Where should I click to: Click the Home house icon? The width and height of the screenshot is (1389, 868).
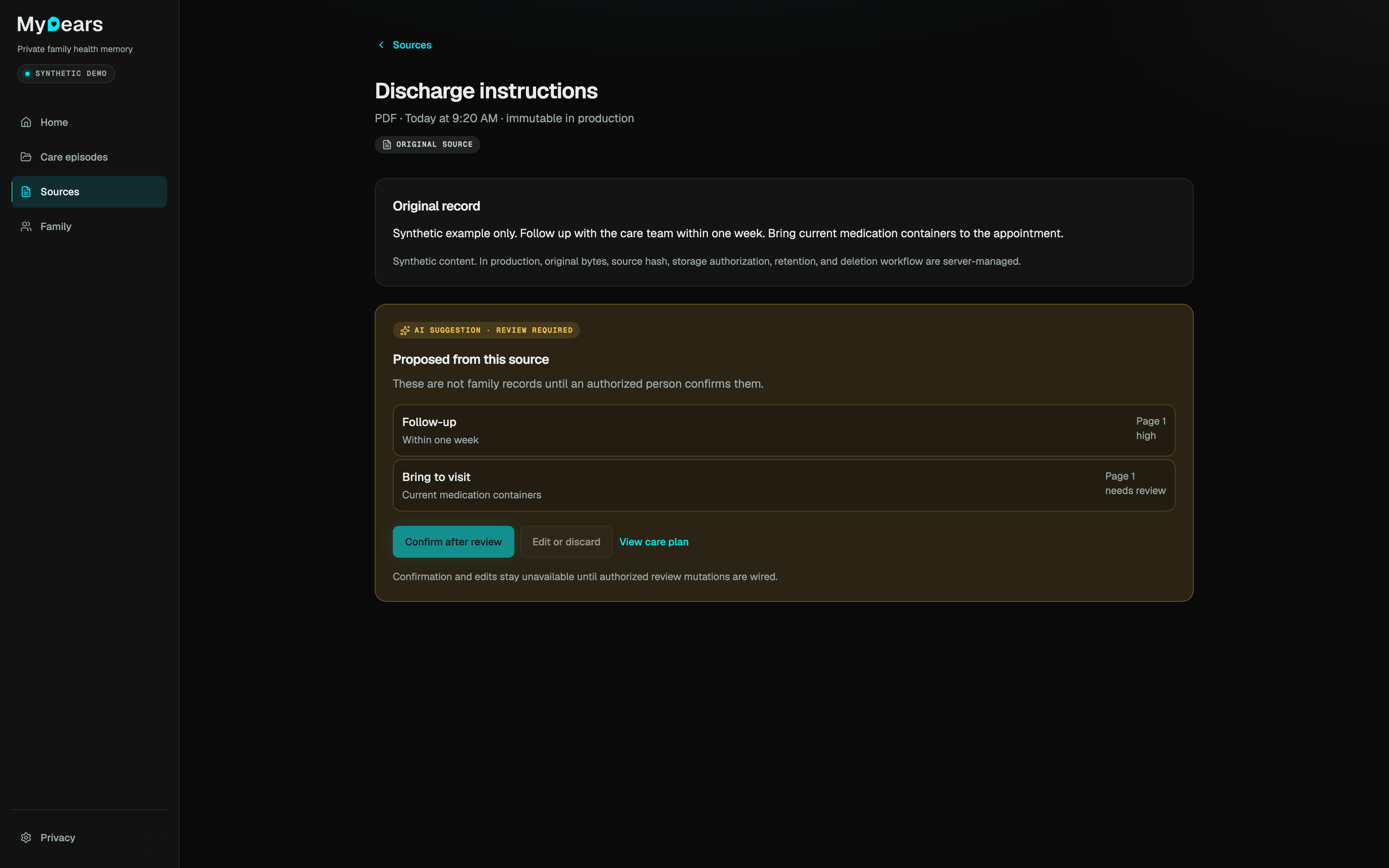[26, 122]
